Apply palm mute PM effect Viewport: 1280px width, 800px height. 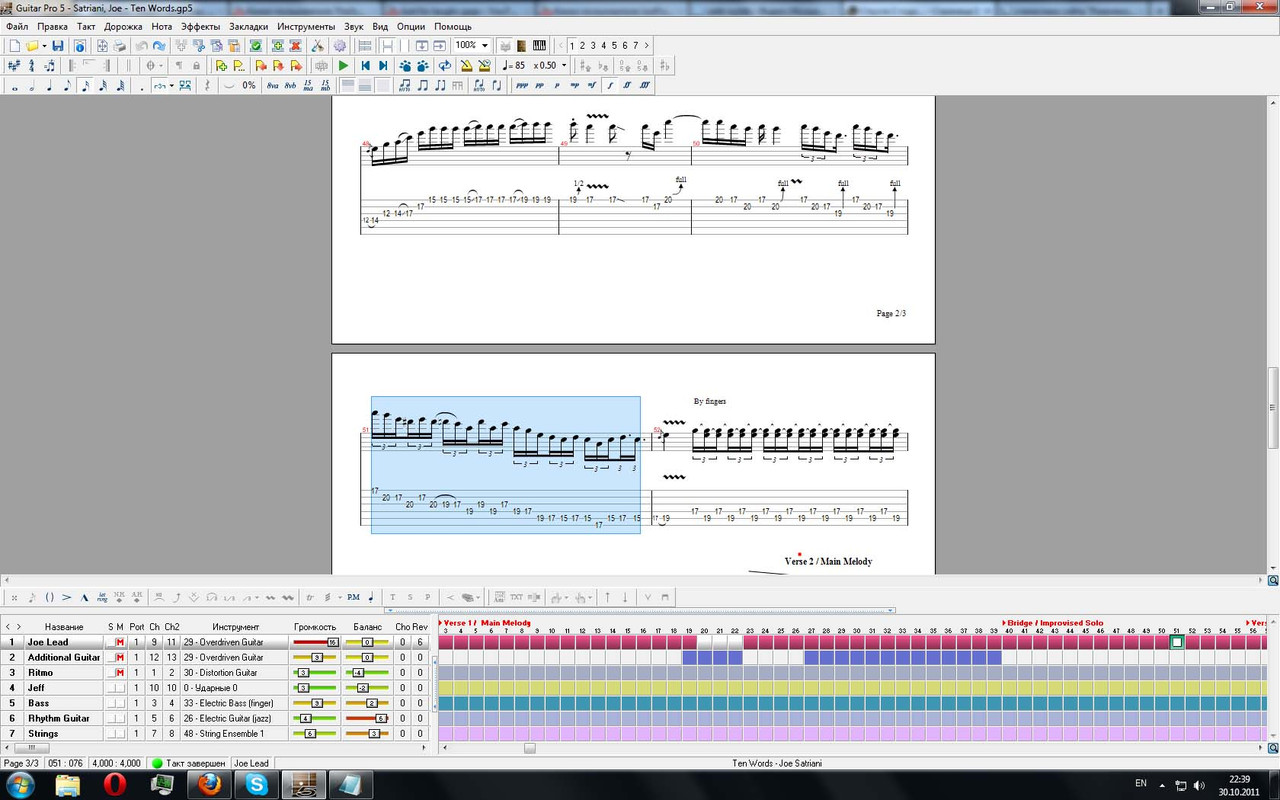[353, 597]
